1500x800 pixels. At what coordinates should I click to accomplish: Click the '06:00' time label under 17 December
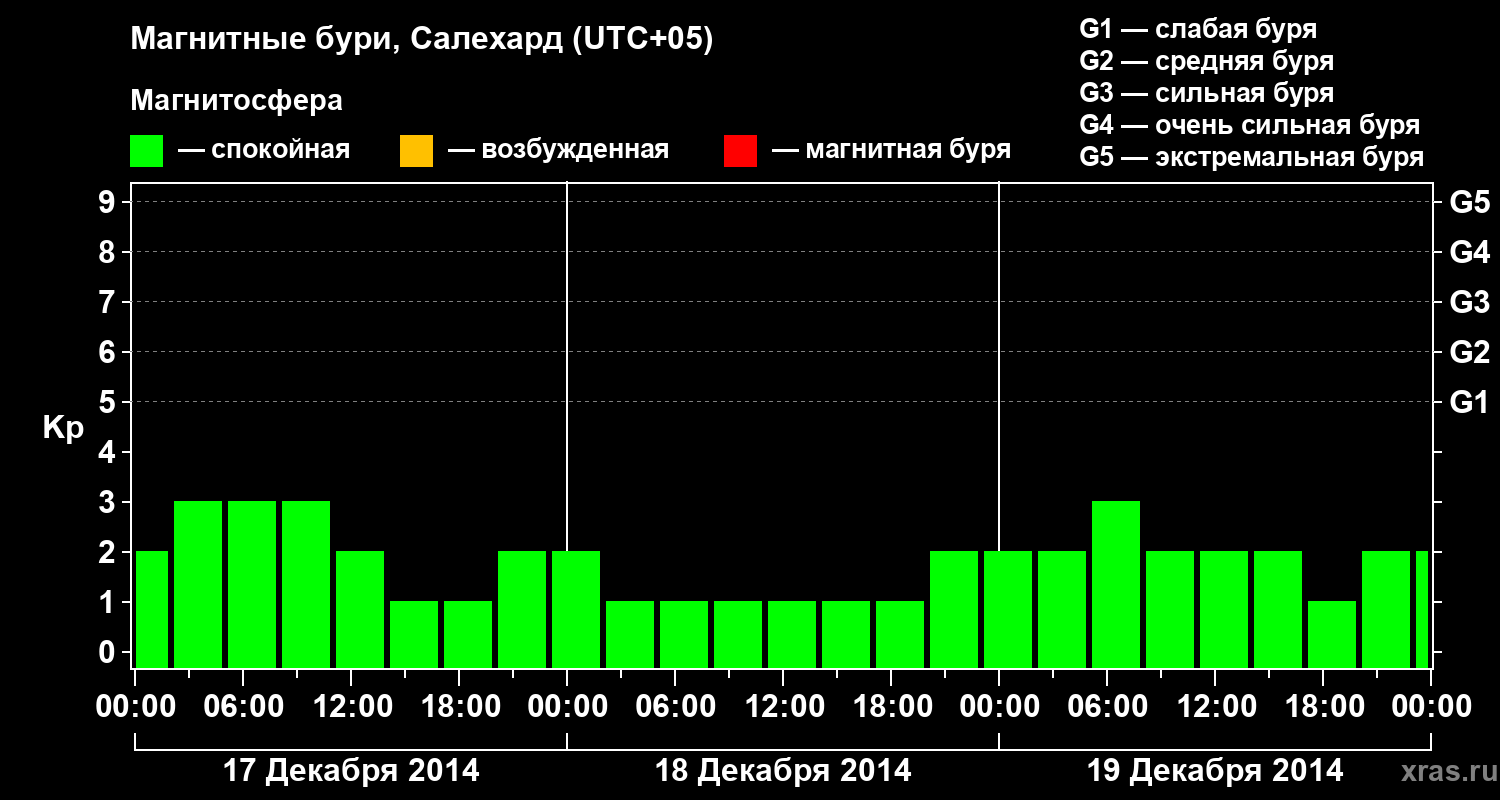click(x=243, y=706)
